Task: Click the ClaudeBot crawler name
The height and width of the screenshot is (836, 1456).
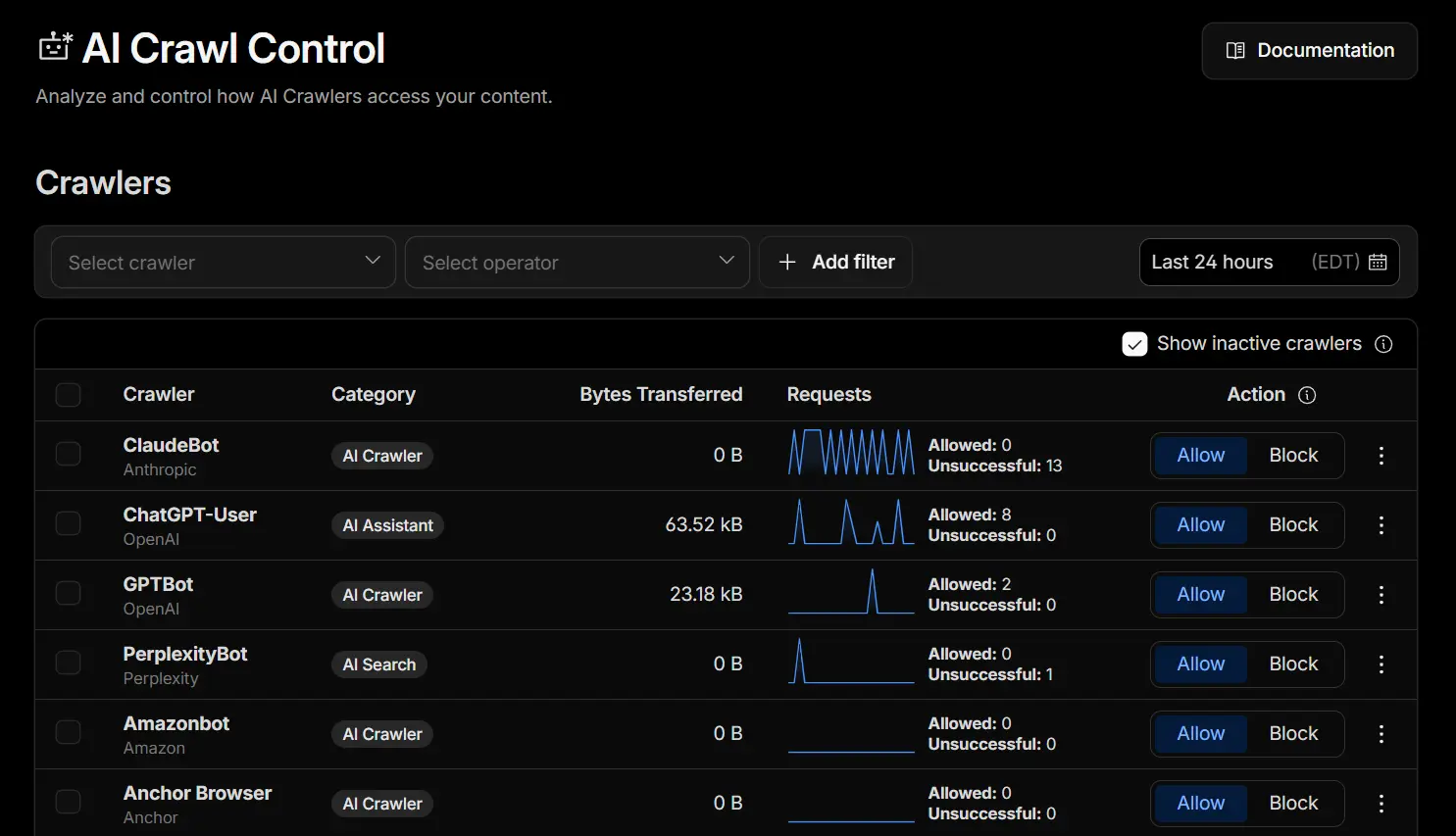Action: tap(171, 445)
